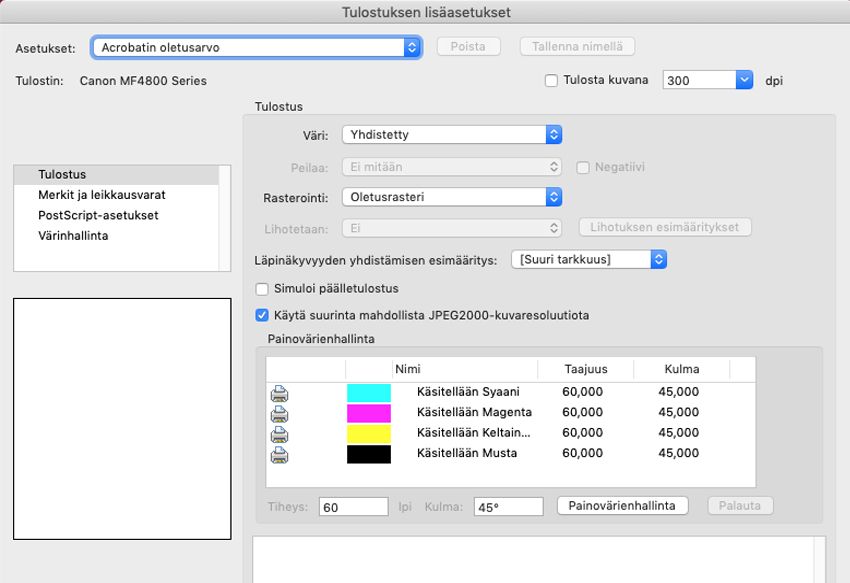Open the Värinhallinta section
Viewport: 850px width, 583px height.
pyautogui.click(x=73, y=236)
